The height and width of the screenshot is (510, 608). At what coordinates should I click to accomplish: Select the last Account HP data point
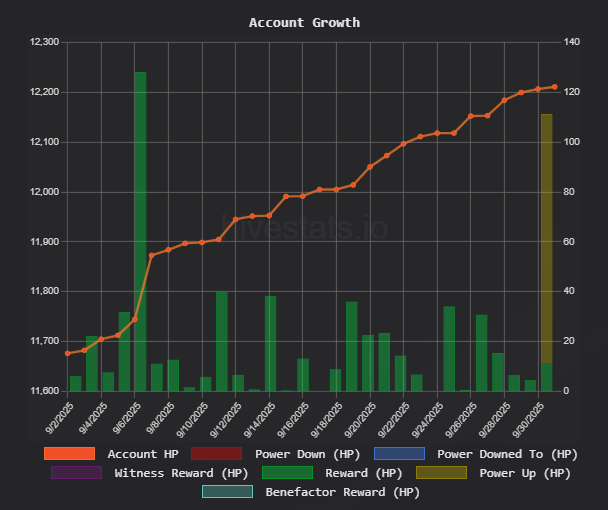(554, 87)
